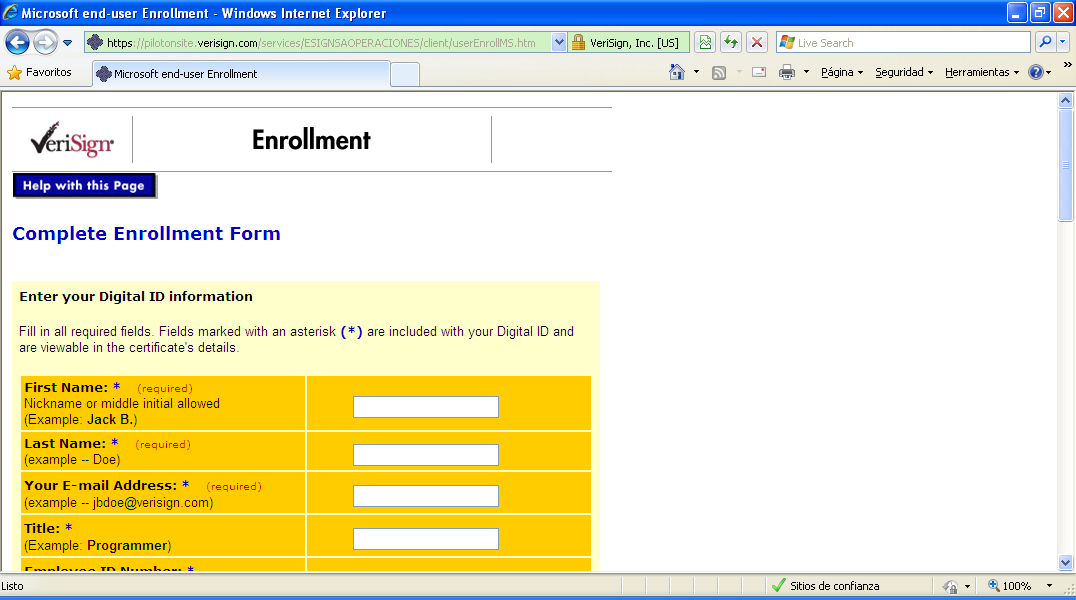This screenshot has height=600, width=1076.
Task: Open the Página menu
Action: tap(840, 72)
